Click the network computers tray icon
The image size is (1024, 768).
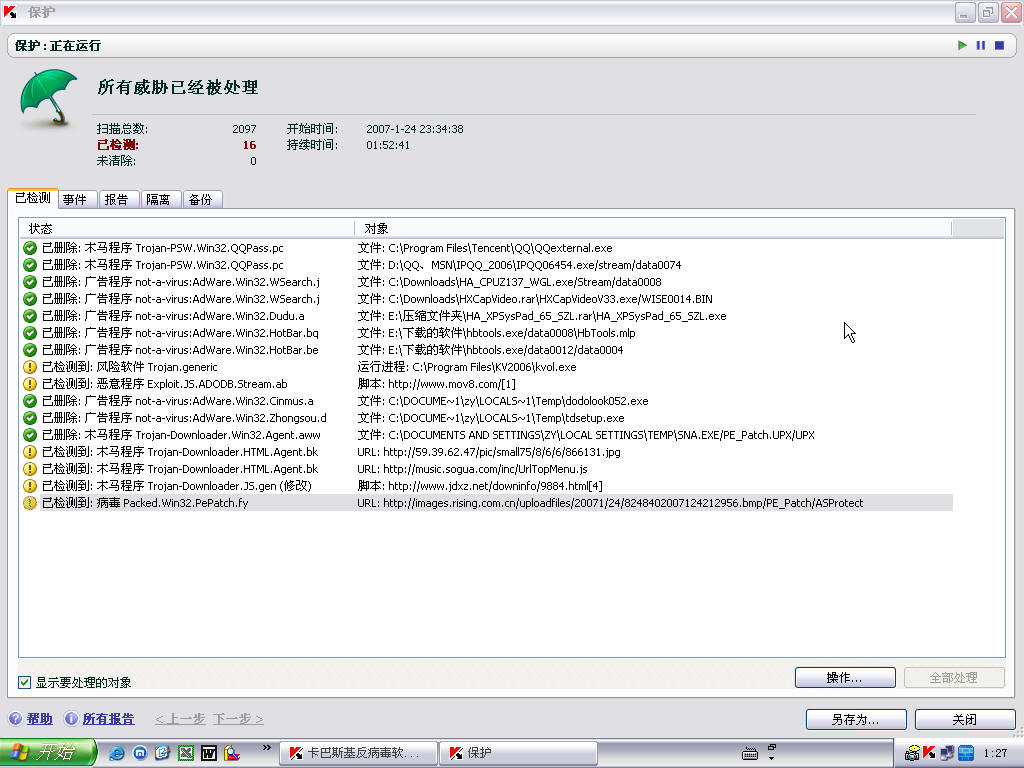[947, 753]
